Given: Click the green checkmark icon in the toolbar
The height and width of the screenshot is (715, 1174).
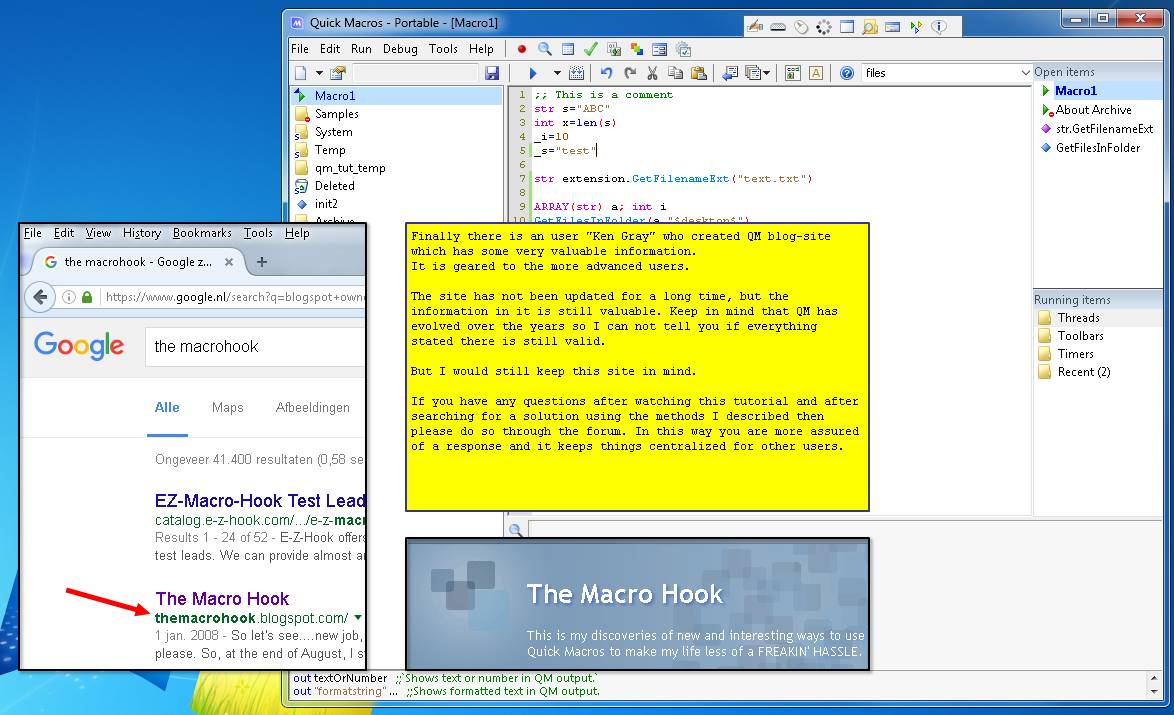Looking at the screenshot, I should tap(591, 49).
